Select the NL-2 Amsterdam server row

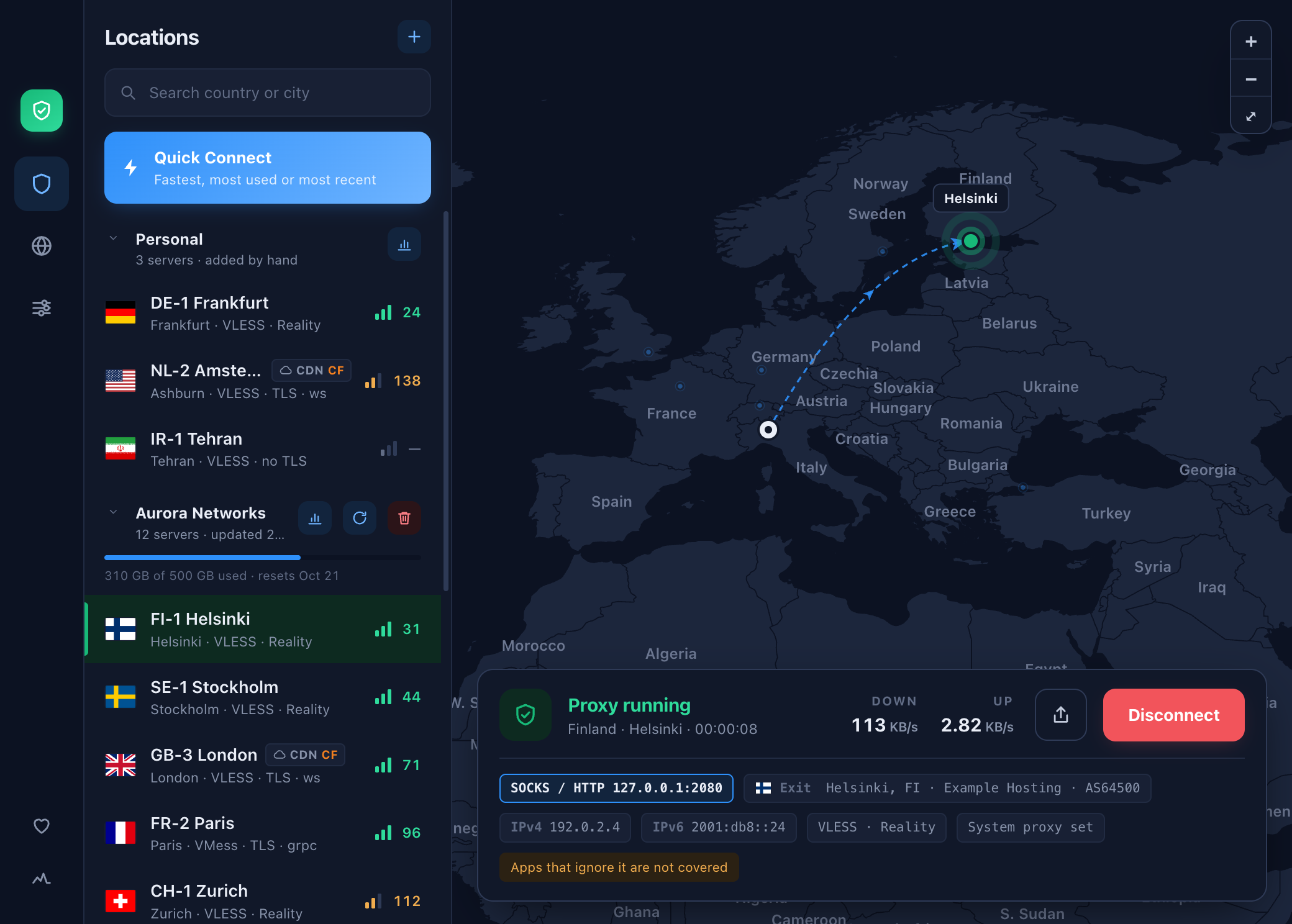tap(263, 381)
